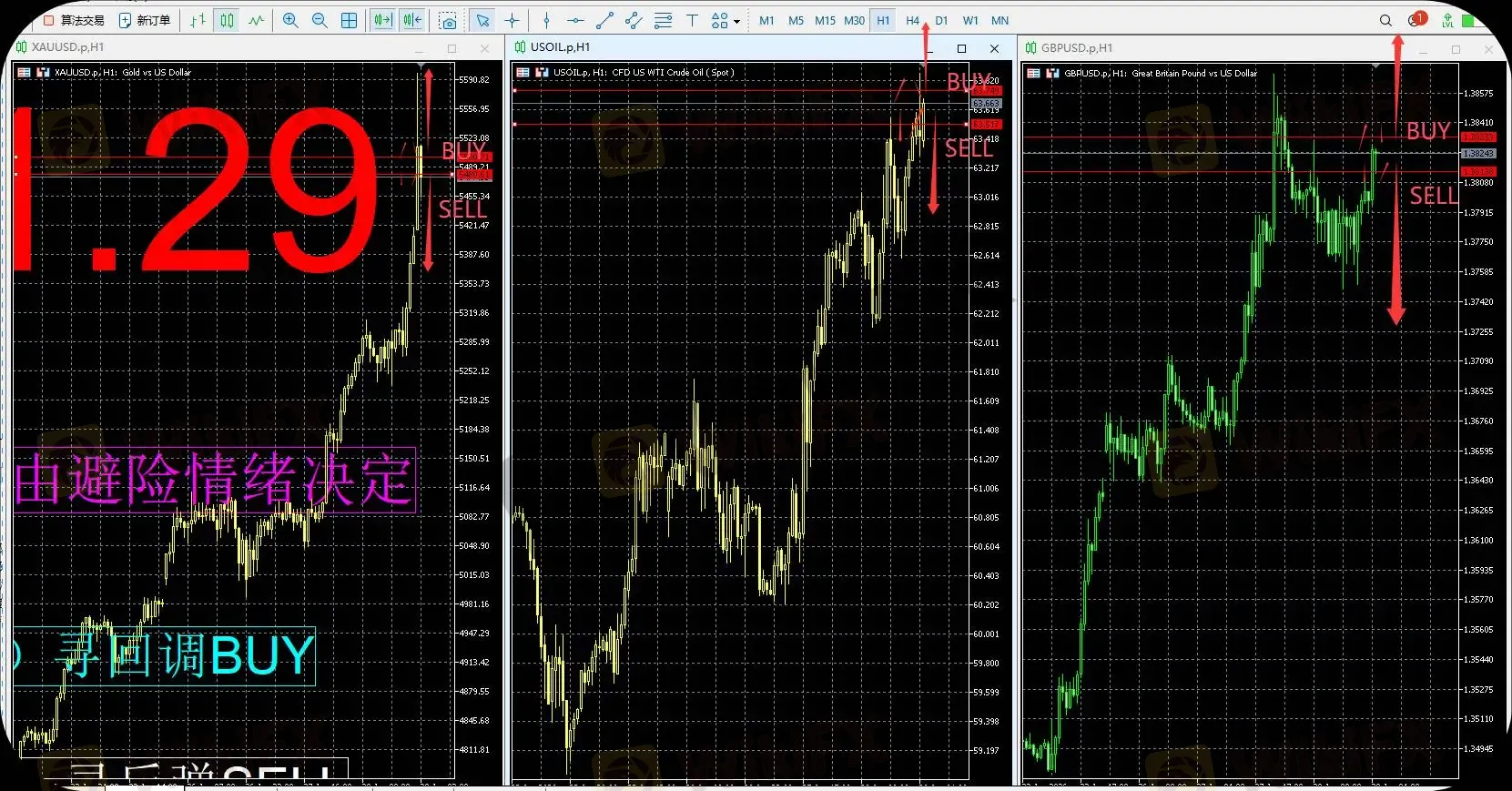Viewport: 1512px width, 791px height.
Task: Activate the USOIL.p,H1 chart window title
Action: [x=560, y=46]
